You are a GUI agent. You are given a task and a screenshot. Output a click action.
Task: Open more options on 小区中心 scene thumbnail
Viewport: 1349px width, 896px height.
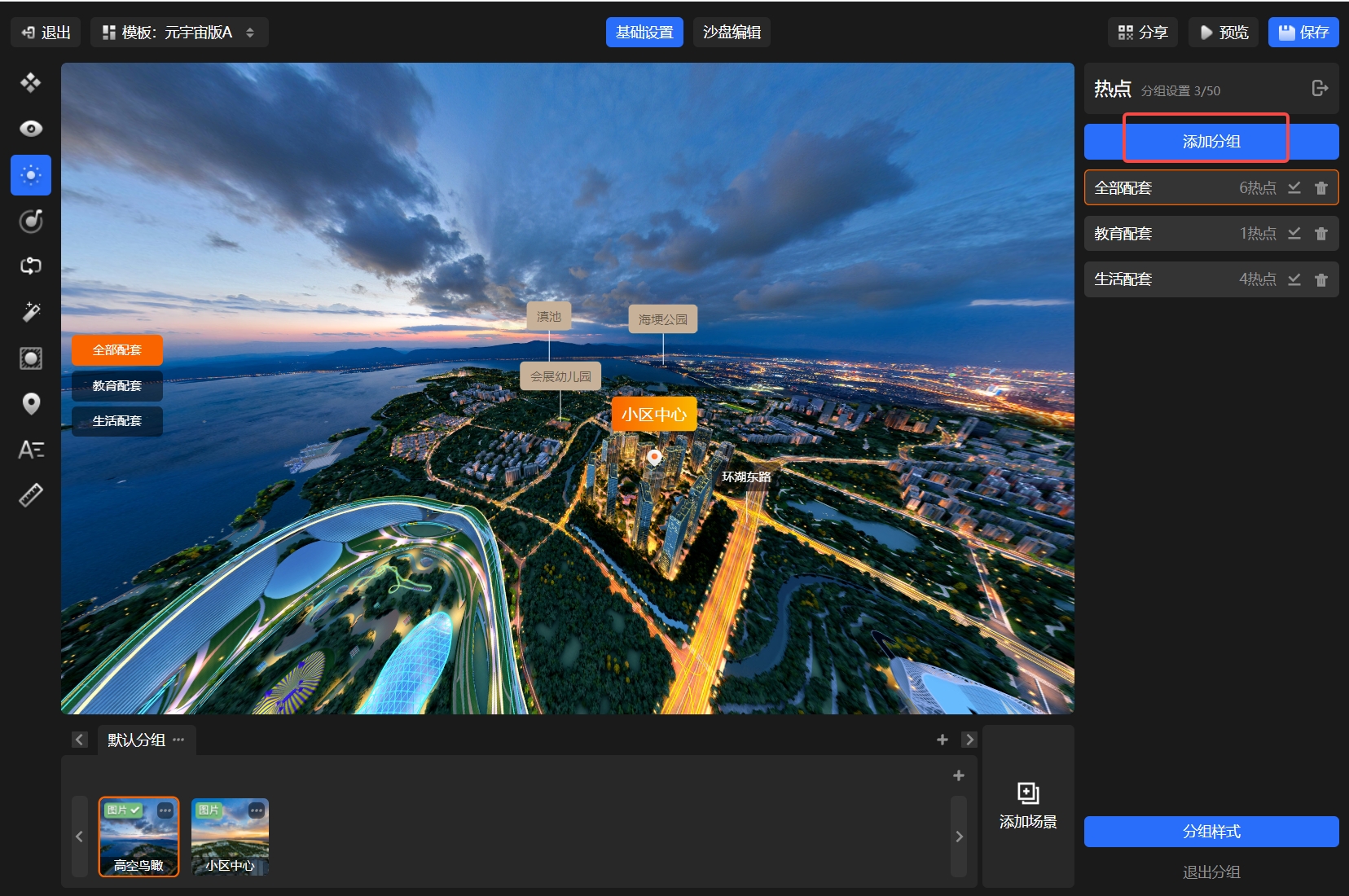[x=257, y=810]
